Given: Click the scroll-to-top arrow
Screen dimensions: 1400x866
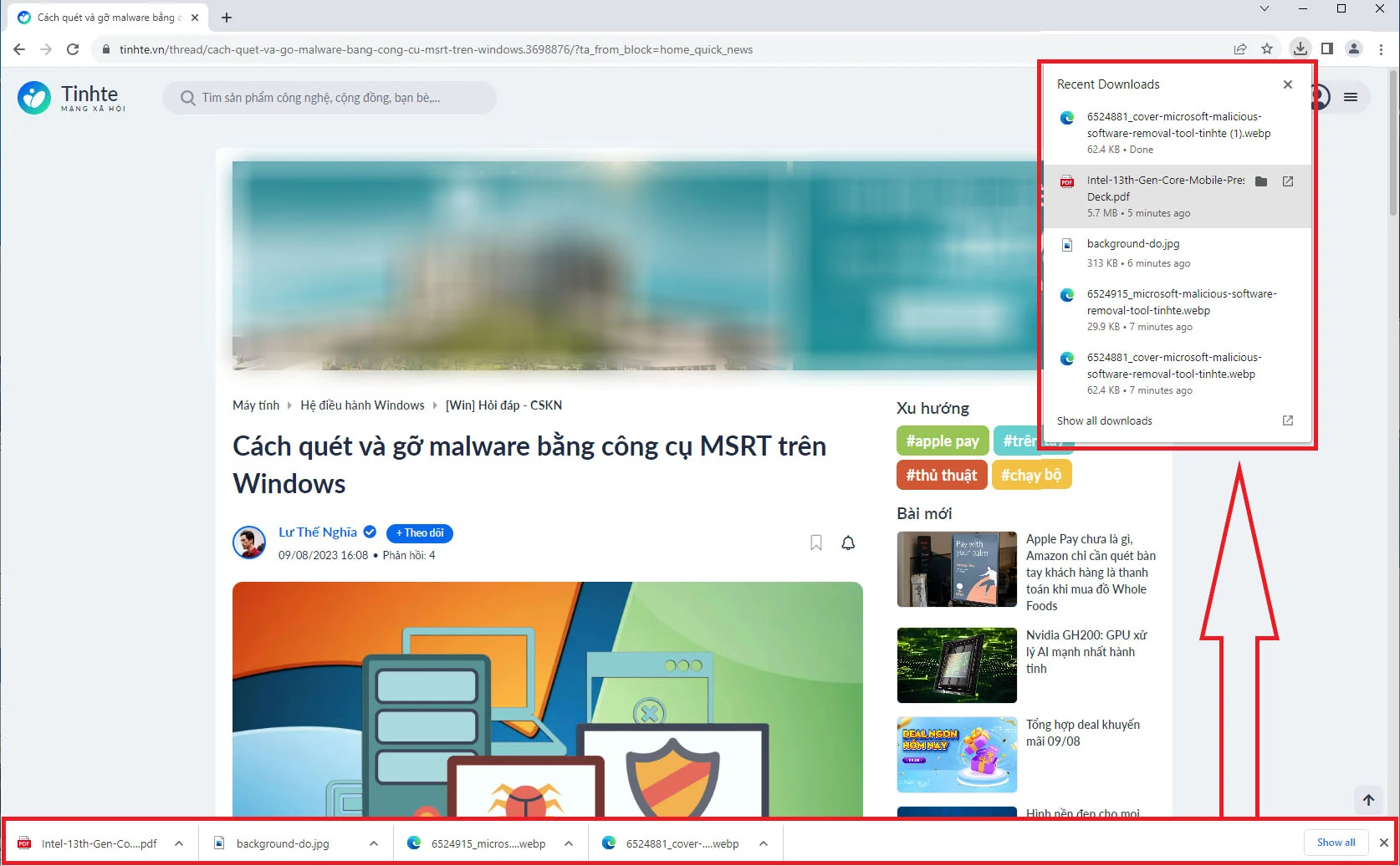Looking at the screenshot, I should [x=1369, y=799].
